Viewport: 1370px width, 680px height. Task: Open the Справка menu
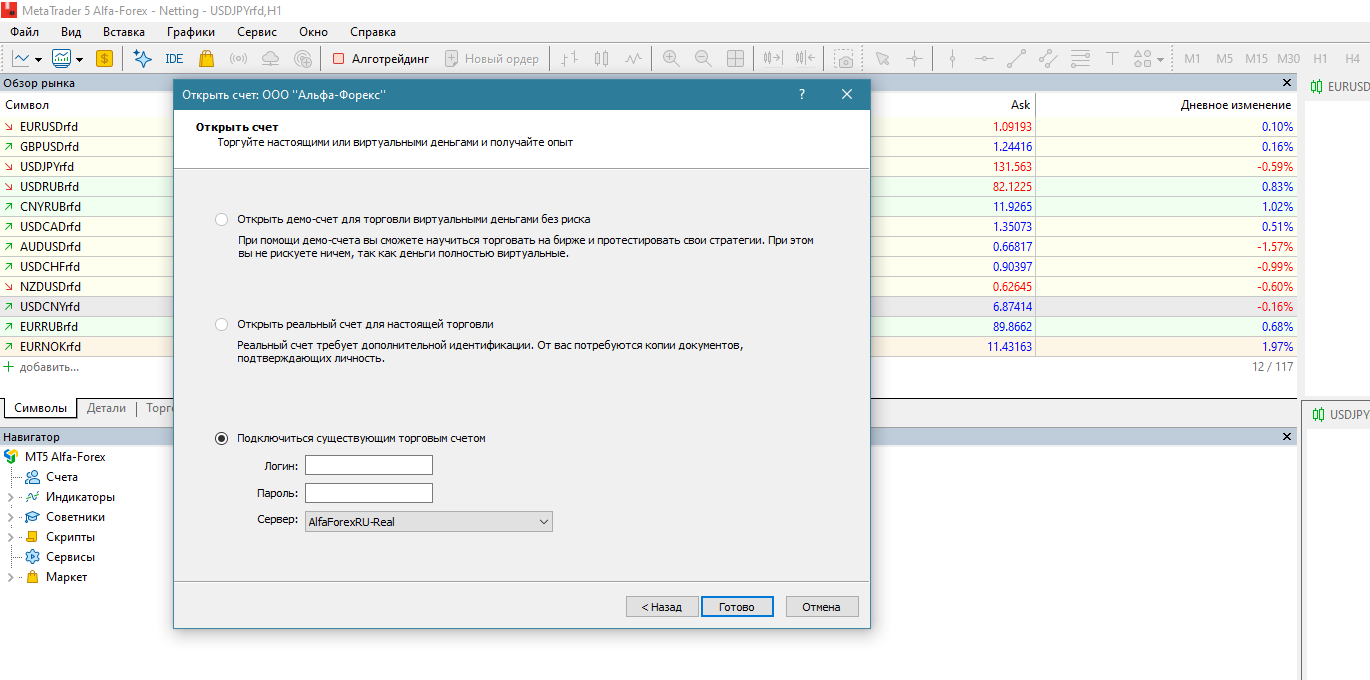tap(373, 32)
